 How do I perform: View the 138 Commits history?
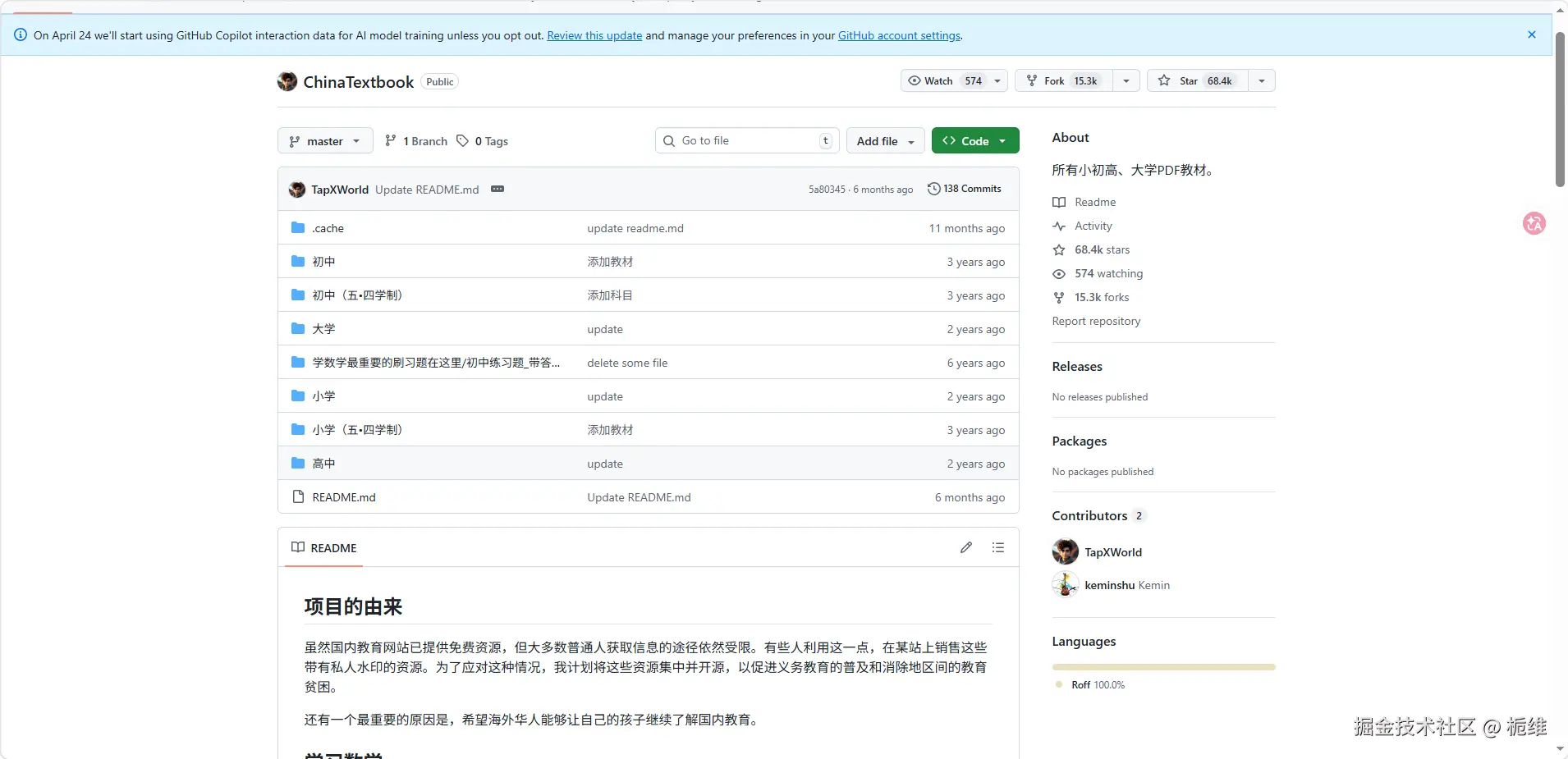coord(965,189)
